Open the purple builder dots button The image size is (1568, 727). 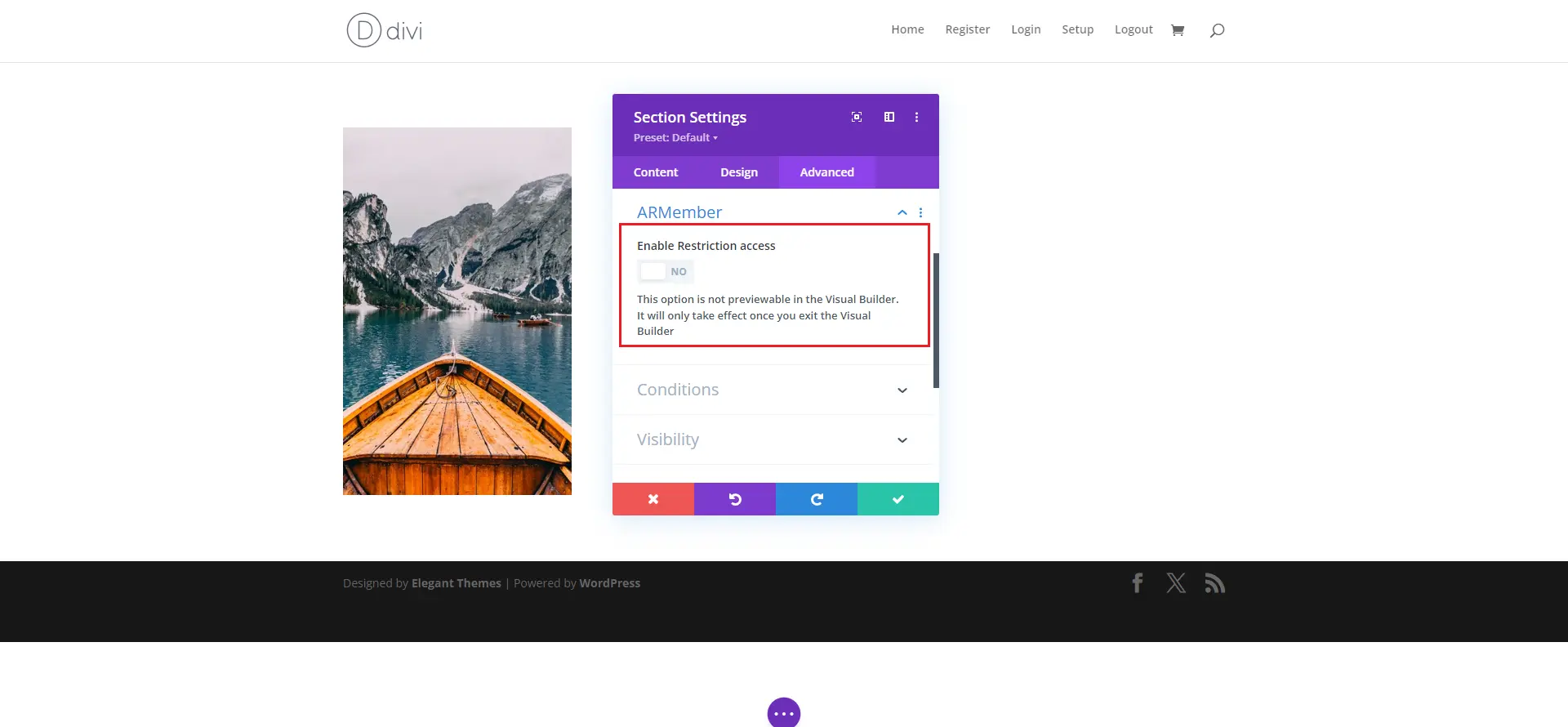click(784, 712)
